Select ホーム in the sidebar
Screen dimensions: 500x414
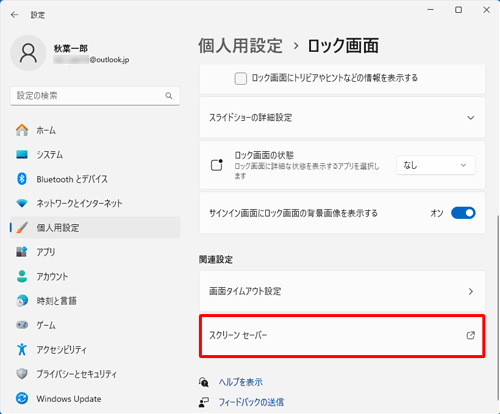95,130
